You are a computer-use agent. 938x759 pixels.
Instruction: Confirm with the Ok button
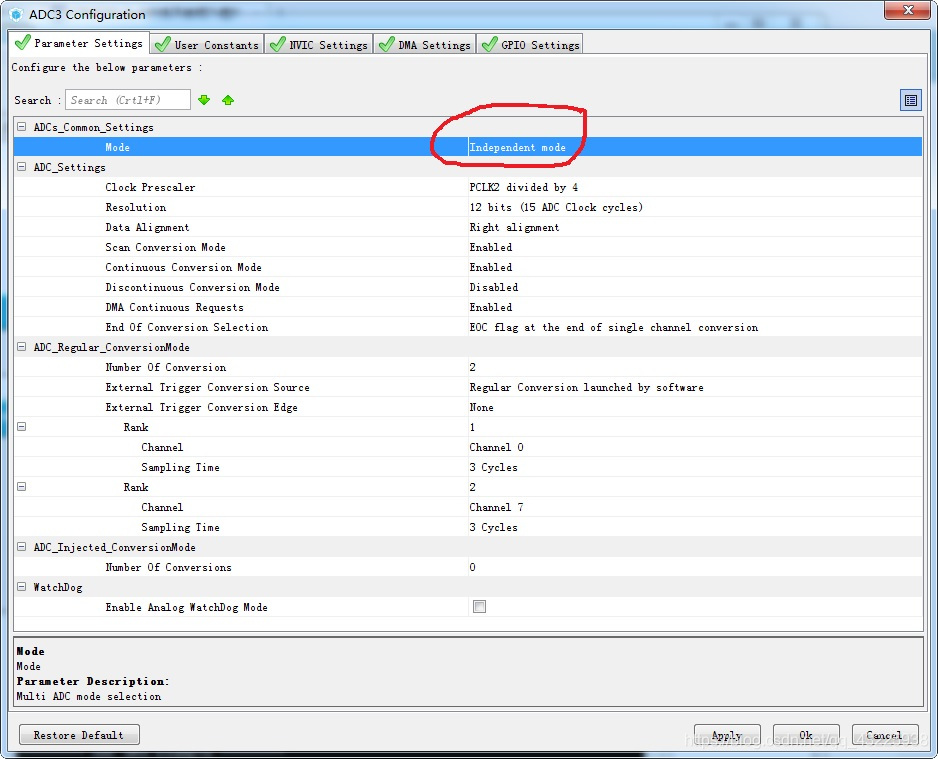point(805,735)
